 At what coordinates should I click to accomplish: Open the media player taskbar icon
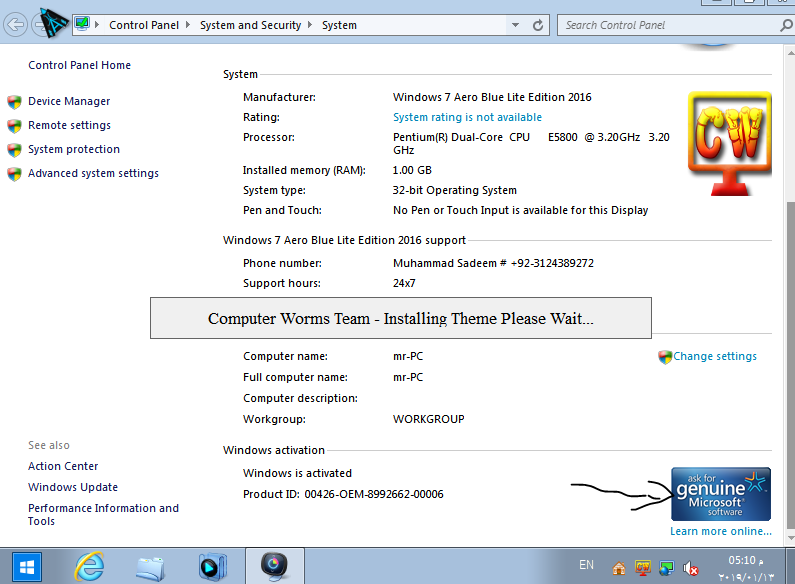[x=212, y=567]
